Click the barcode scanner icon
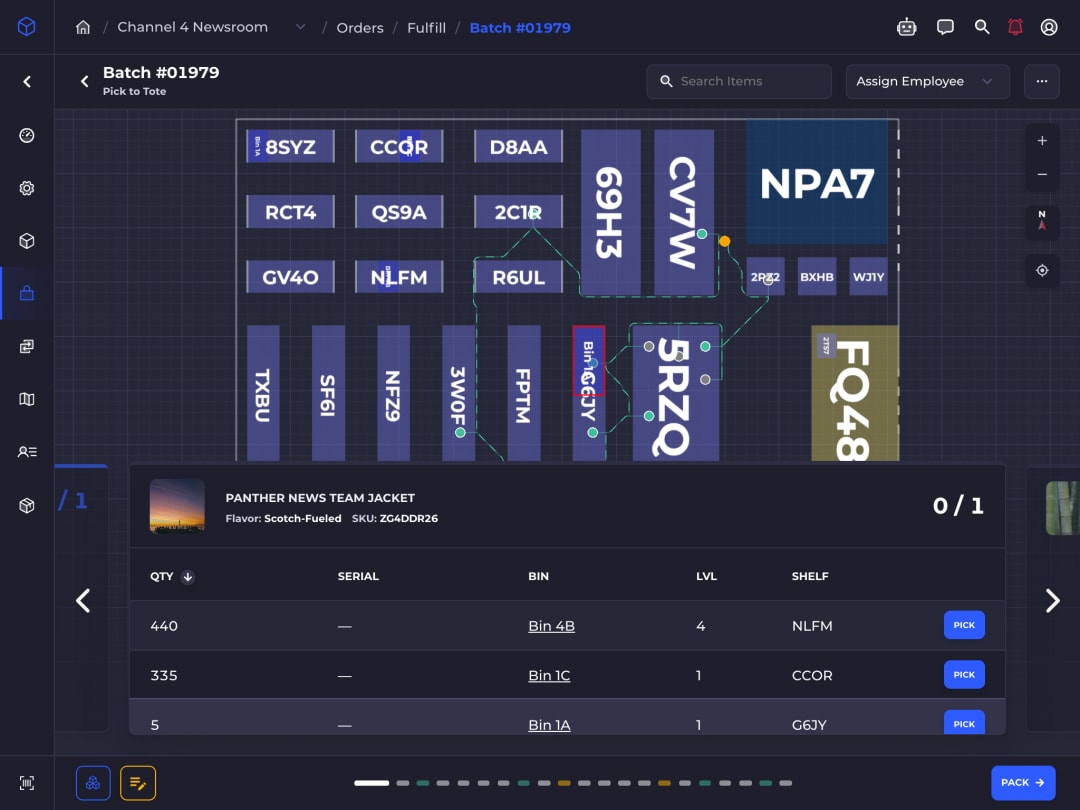 coord(27,783)
